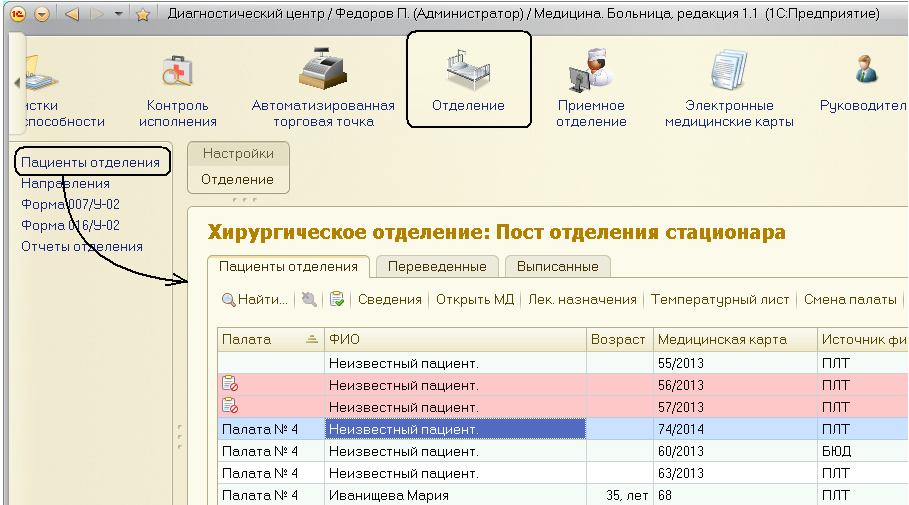Click Температурный лист button
Image resolution: width=909 pixels, height=505 pixels.
[720, 299]
